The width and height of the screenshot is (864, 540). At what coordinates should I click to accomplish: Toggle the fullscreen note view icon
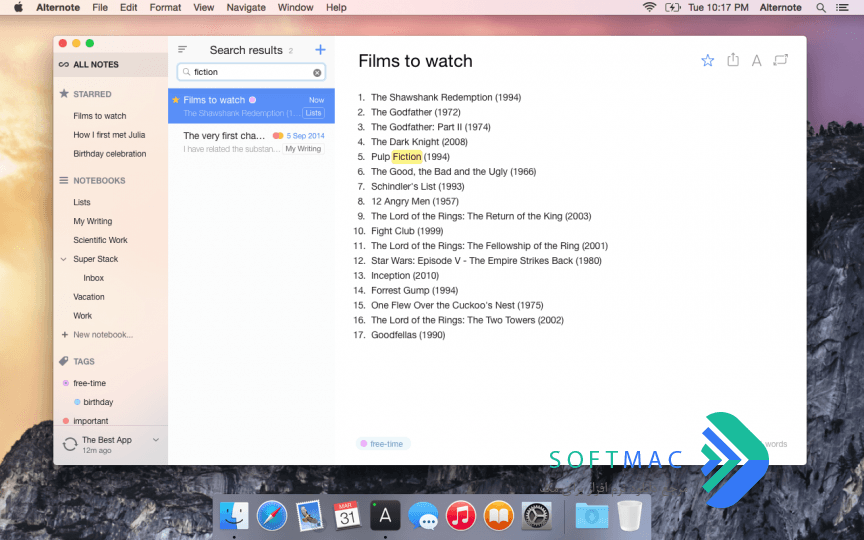(781, 60)
